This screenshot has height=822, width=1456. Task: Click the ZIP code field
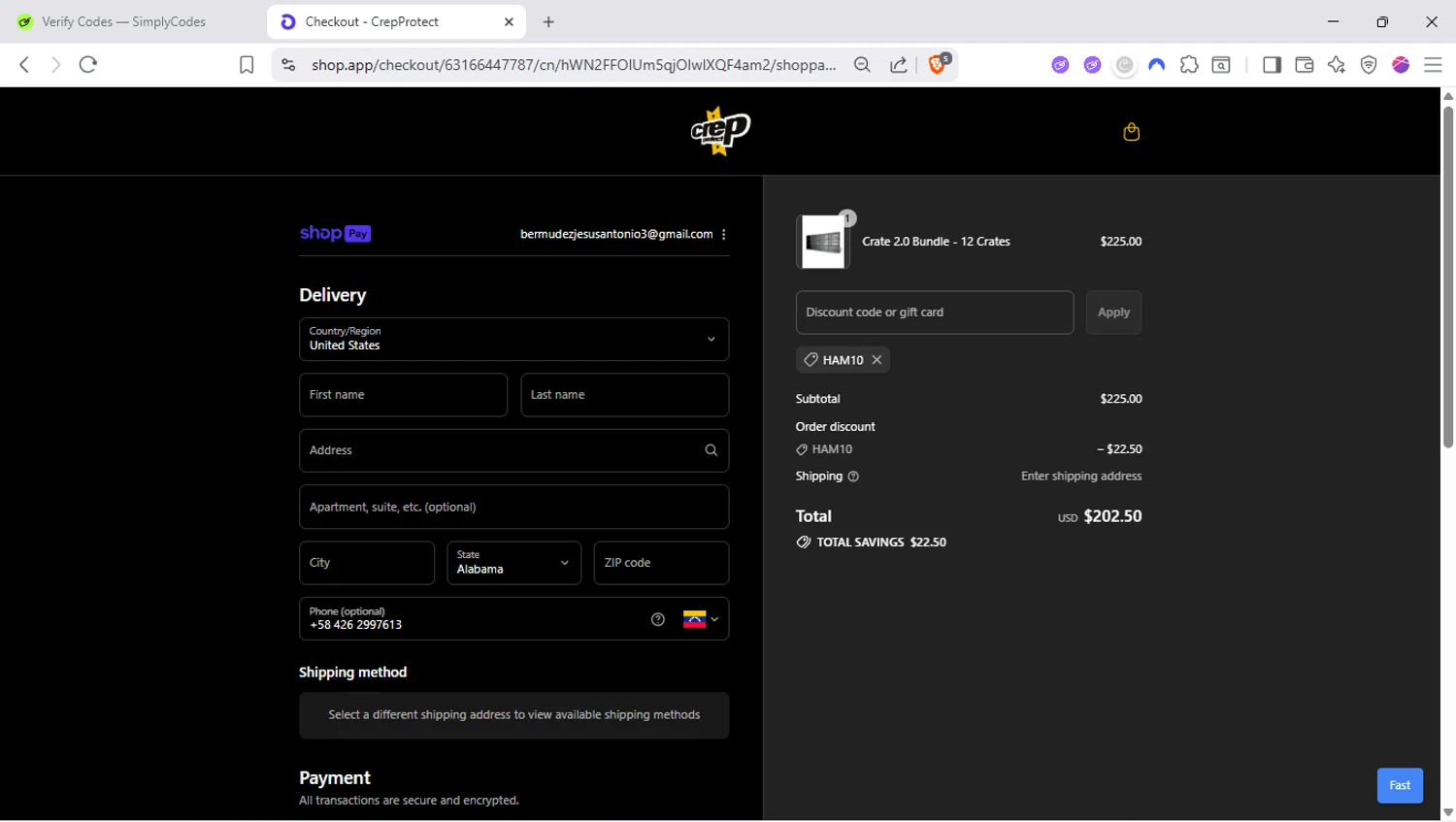coord(661,563)
